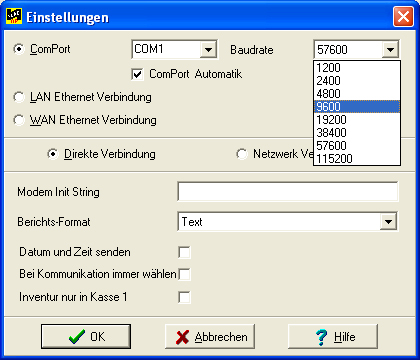Choose Netzwerk Verbindung radio button
The width and height of the screenshot is (420, 360).
point(242,154)
